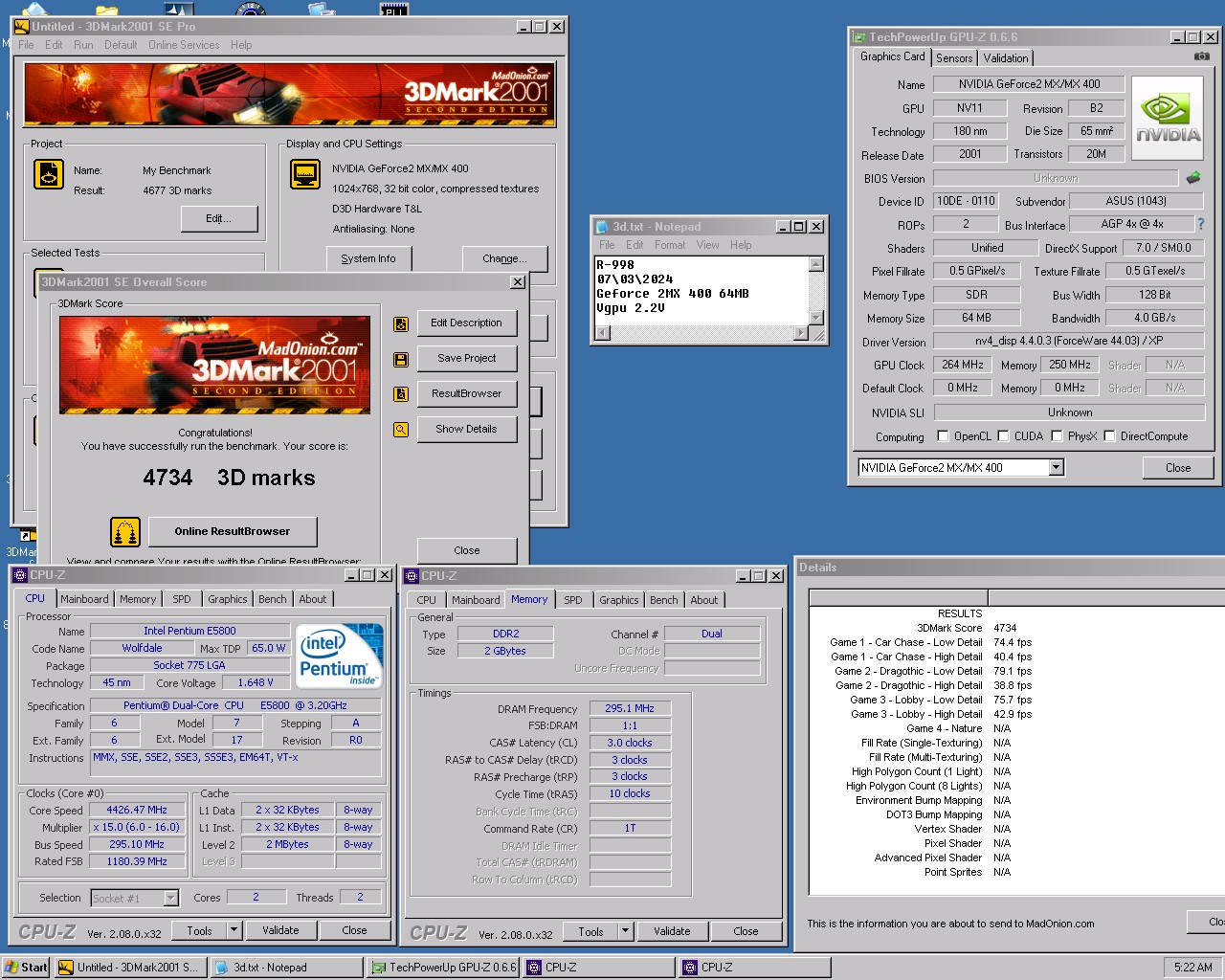The image size is (1225, 980).
Task: Click the Change... button in Display settings
Action: pos(504,259)
